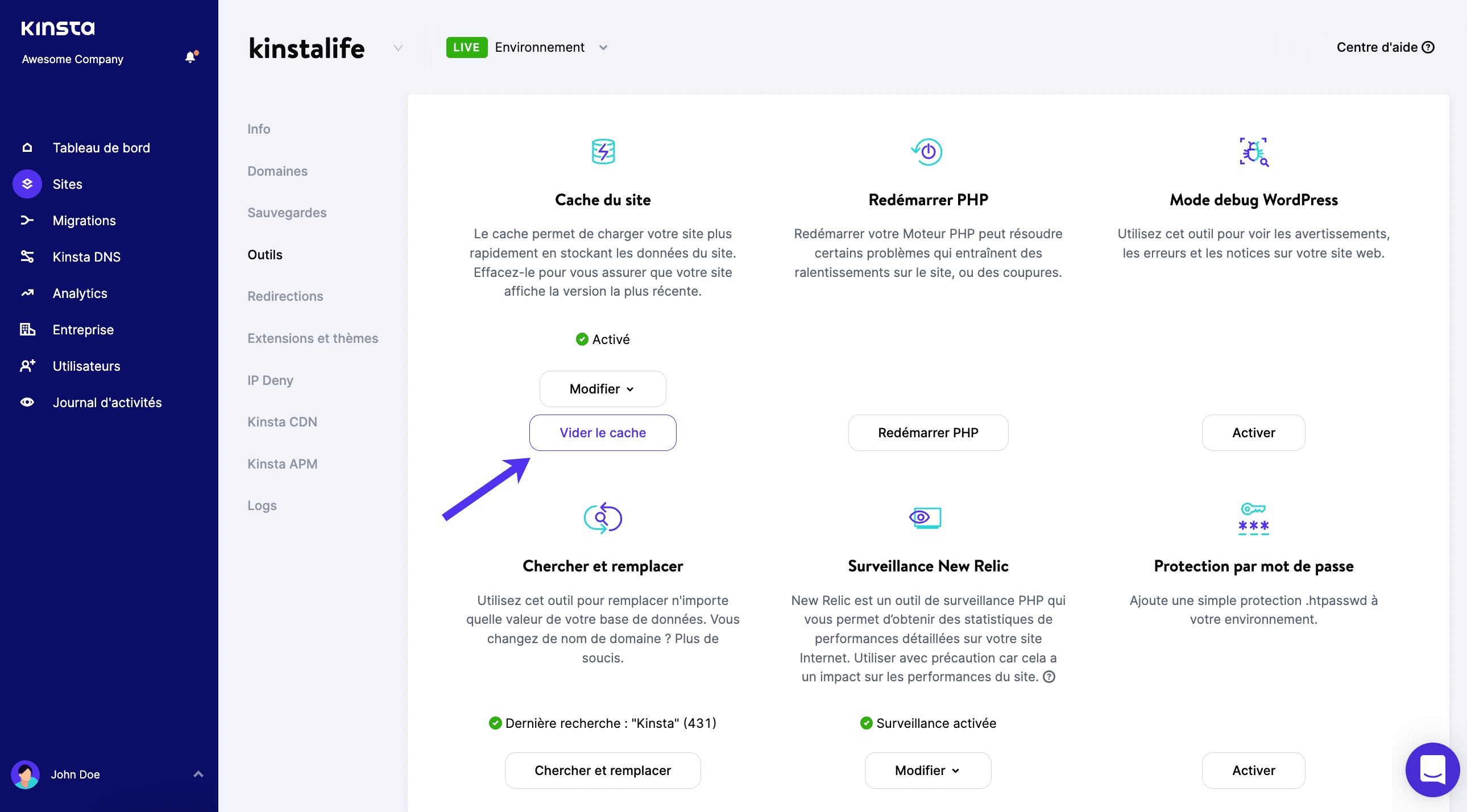The image size is (1467, 812).
Task: Open Analytics via its sidebar icon
Action: pyautogui.click(x=27, y=293)
